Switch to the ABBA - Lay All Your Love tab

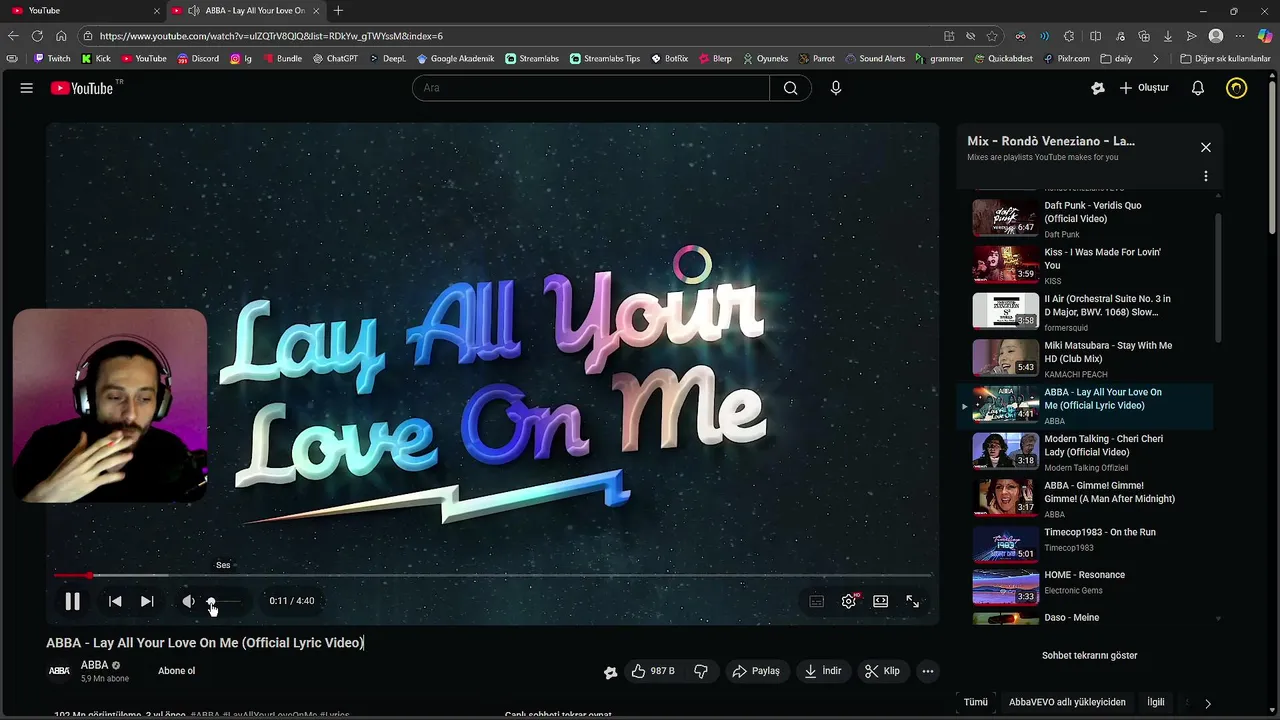click(x=247, y=10)
